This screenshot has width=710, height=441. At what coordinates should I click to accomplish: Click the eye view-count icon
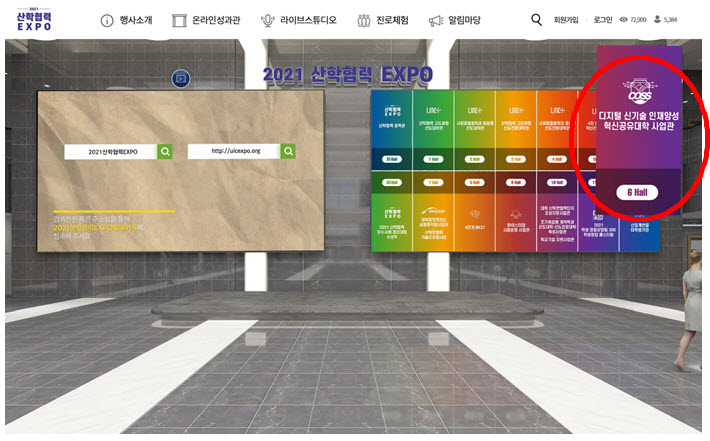(624, 19)
